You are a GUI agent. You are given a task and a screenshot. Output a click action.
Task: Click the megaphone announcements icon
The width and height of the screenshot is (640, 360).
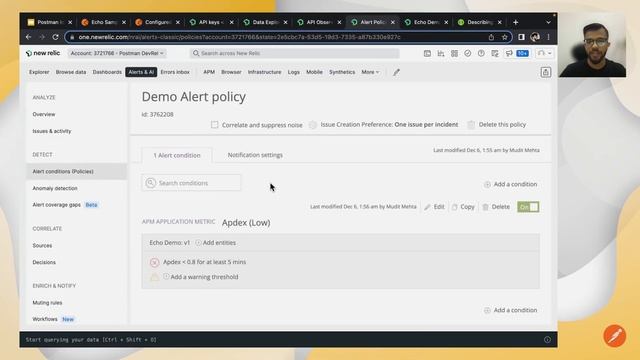coord(509,53)
